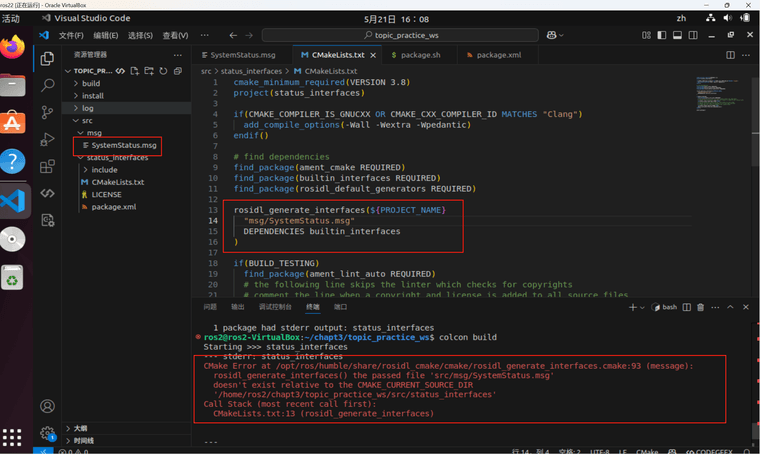Click the topic_practice_ws command center search
This screenshot has height=454, width=760.
(400, 35)
